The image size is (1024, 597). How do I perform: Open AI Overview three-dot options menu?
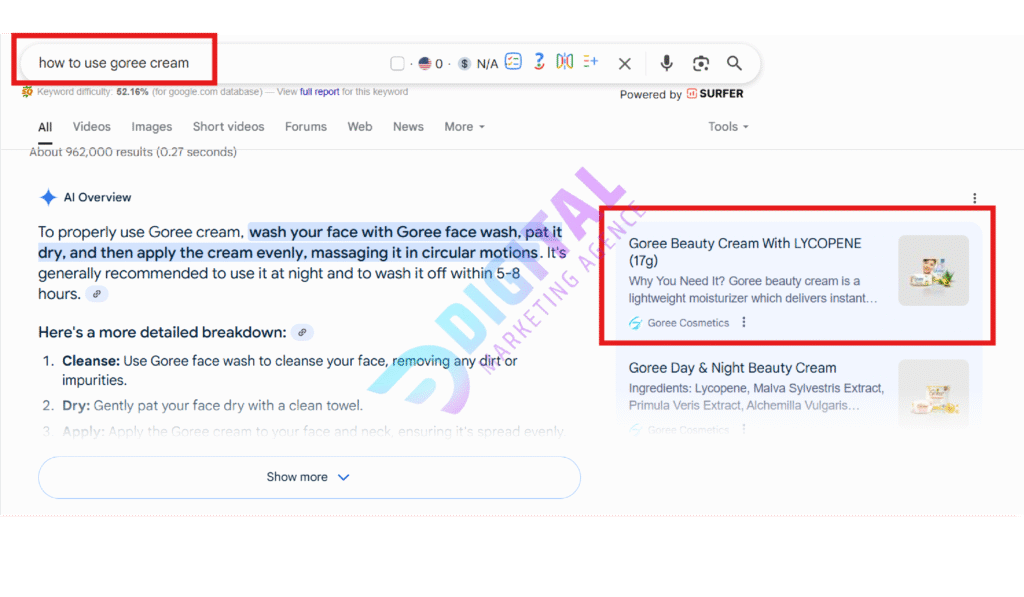click(x=974, y=198)
